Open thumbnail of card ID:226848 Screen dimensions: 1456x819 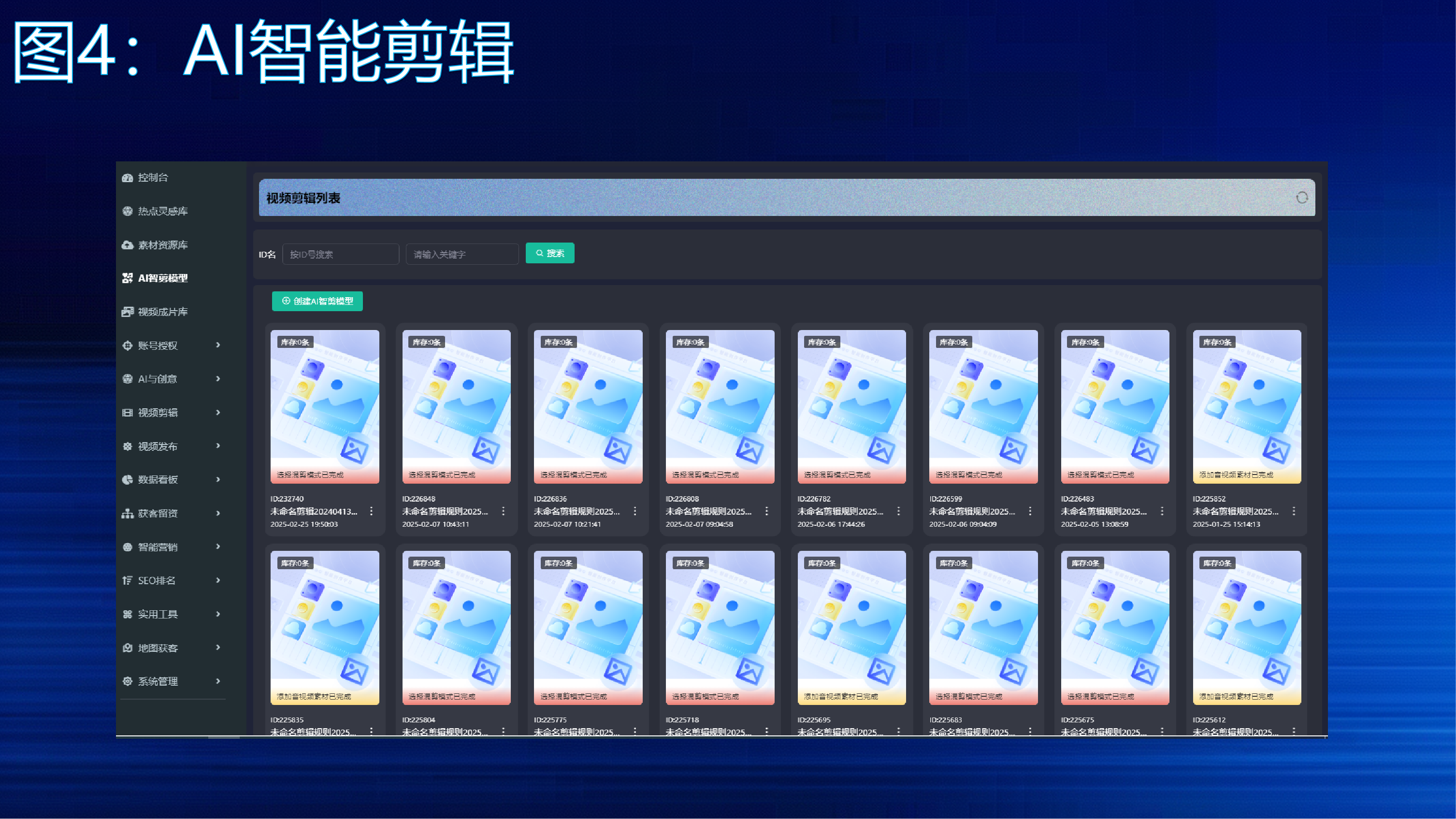[457, 407]
